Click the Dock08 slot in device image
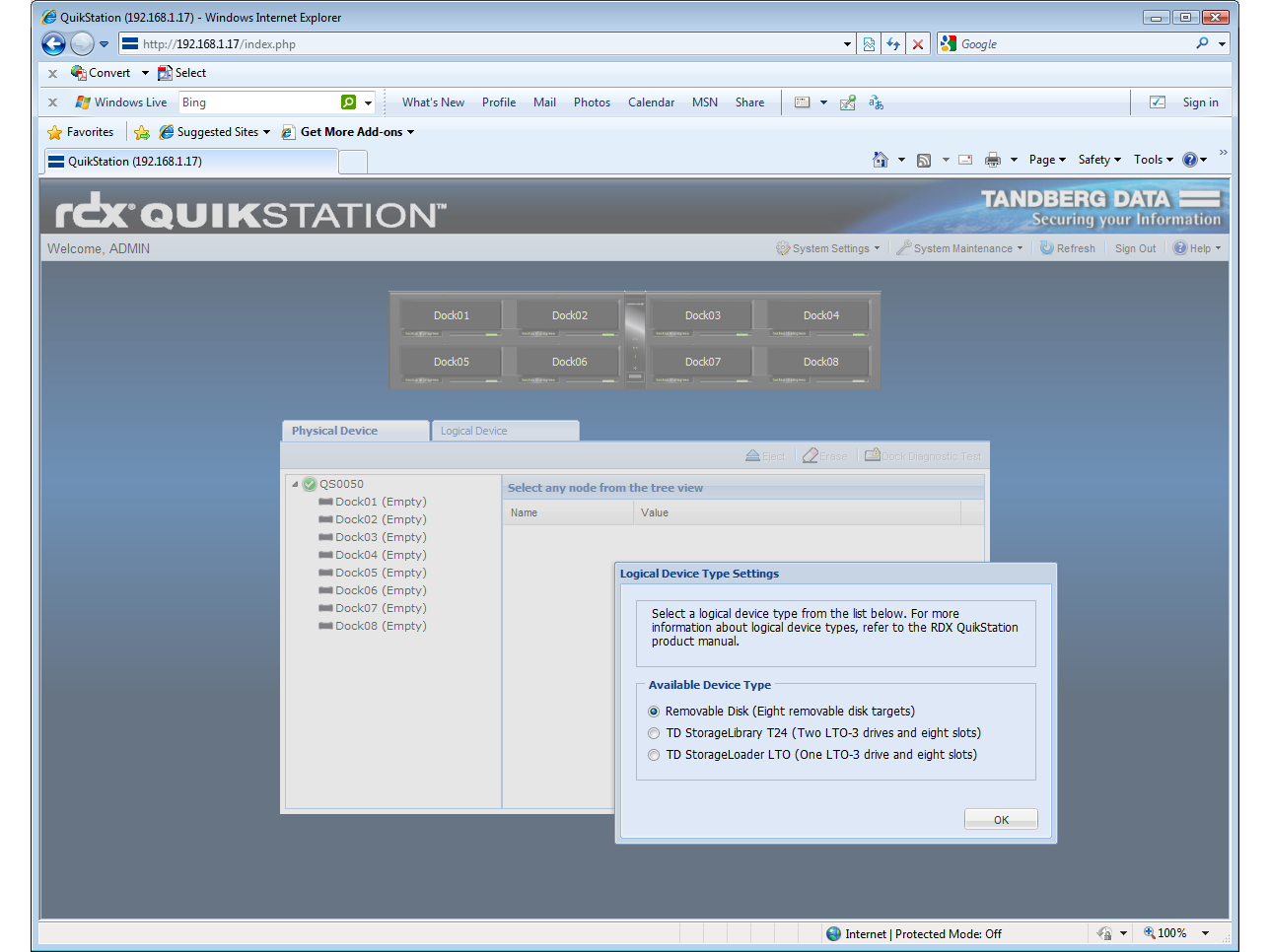Image resolution: width=1270 pixels, height=952 pixels. coord(820,363)
